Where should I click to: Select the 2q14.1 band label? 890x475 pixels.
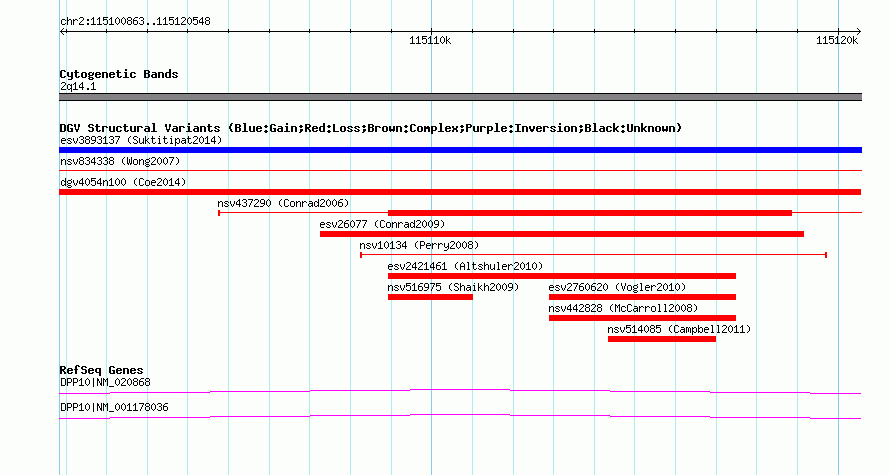(78, 86)
